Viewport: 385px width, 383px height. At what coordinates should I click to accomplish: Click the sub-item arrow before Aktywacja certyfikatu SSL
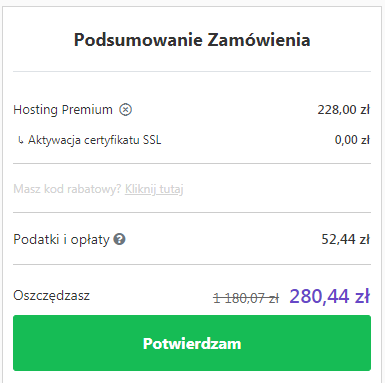21,140
